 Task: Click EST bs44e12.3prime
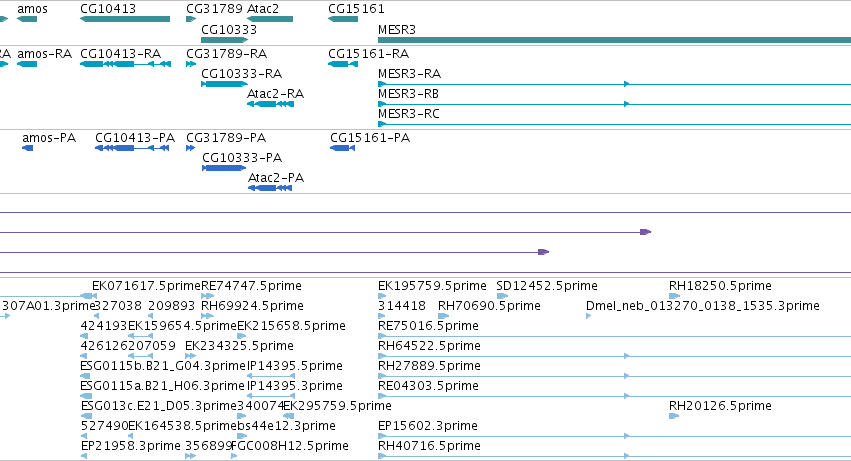click(x=240, y=436)
